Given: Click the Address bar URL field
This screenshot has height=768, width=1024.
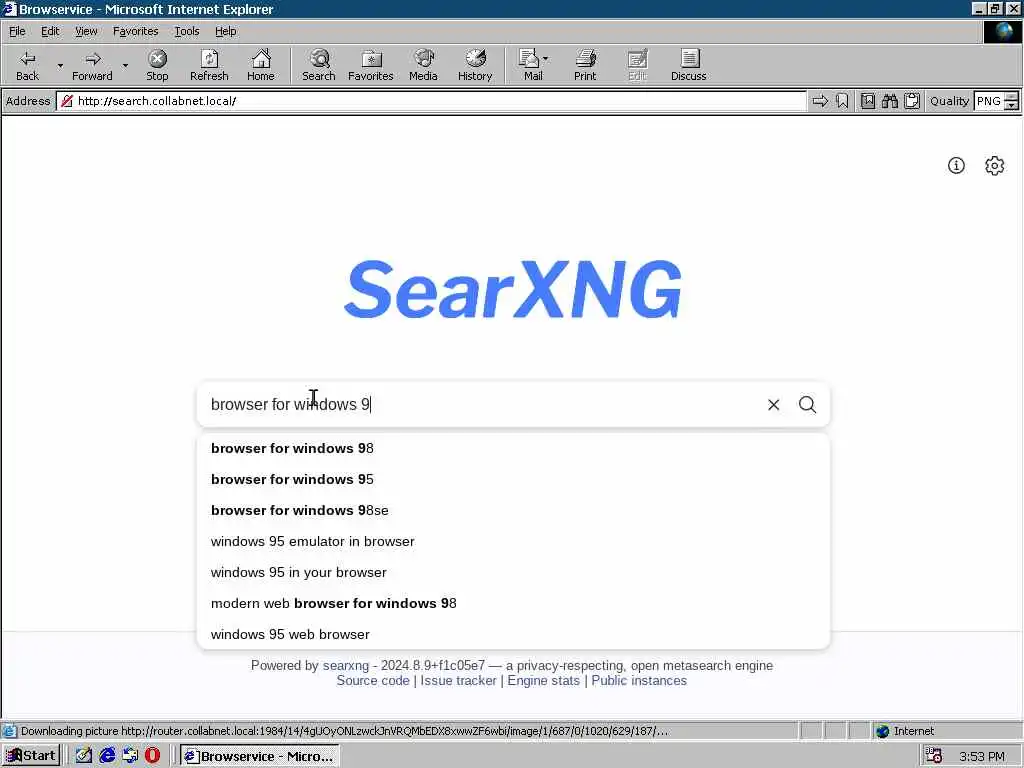Looking at the screenshot, I should [431, 101].
